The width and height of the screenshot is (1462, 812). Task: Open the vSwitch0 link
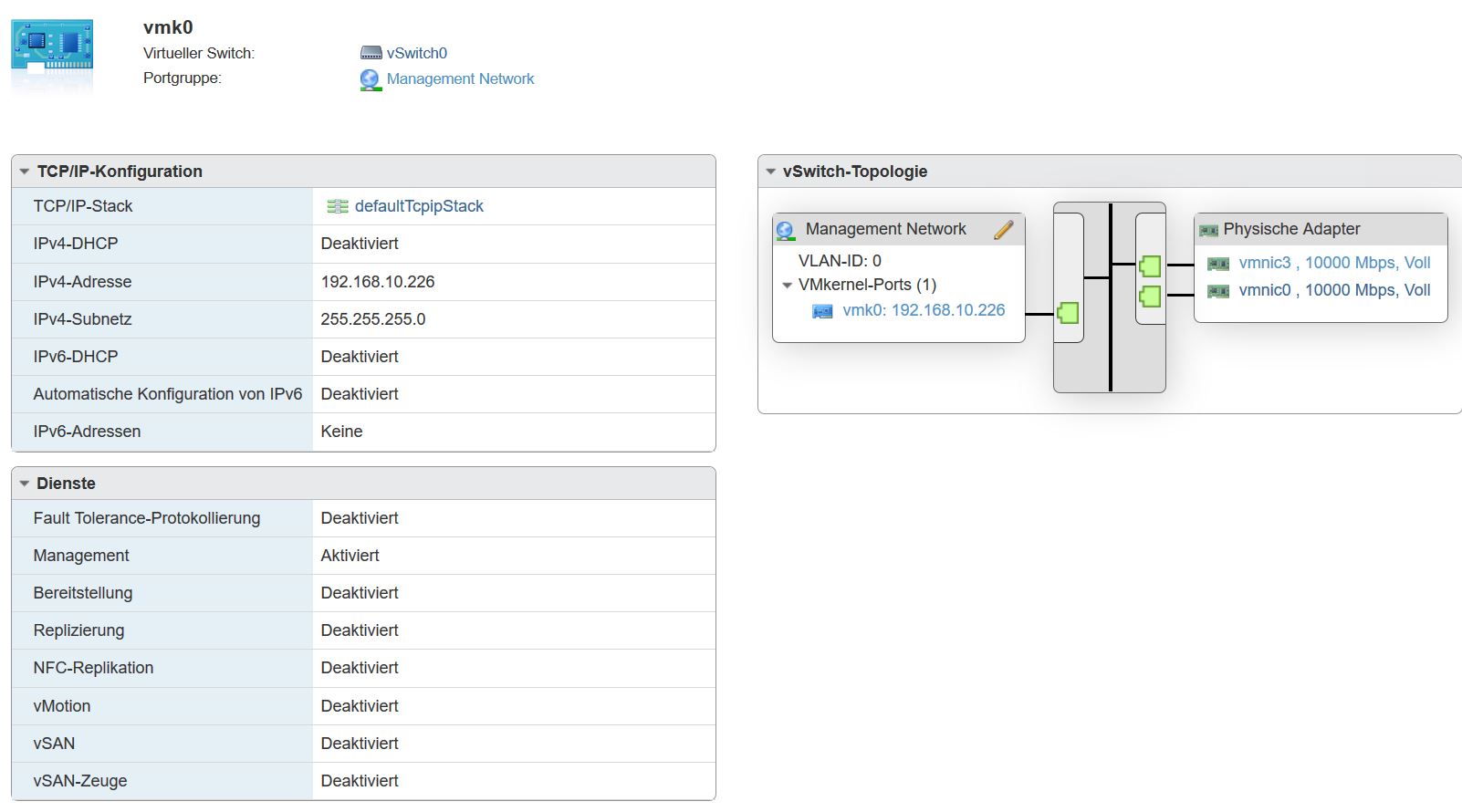[x=416, y=53]
